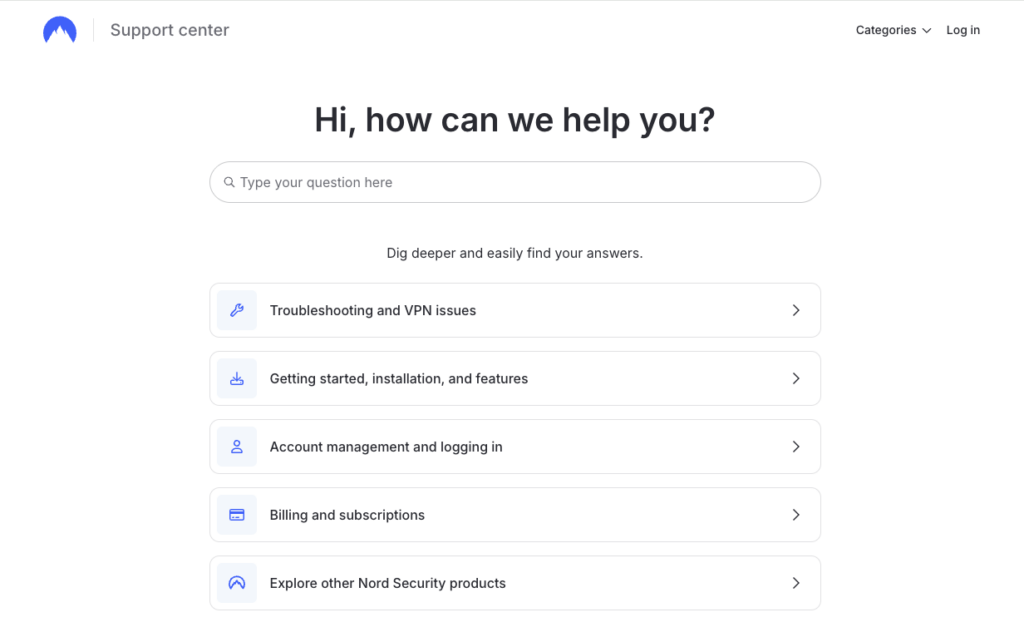Click the Nord Security products icon
The height and width of the screenshot is (632, 1024).
pyautogui.click(x=237, y=583)
